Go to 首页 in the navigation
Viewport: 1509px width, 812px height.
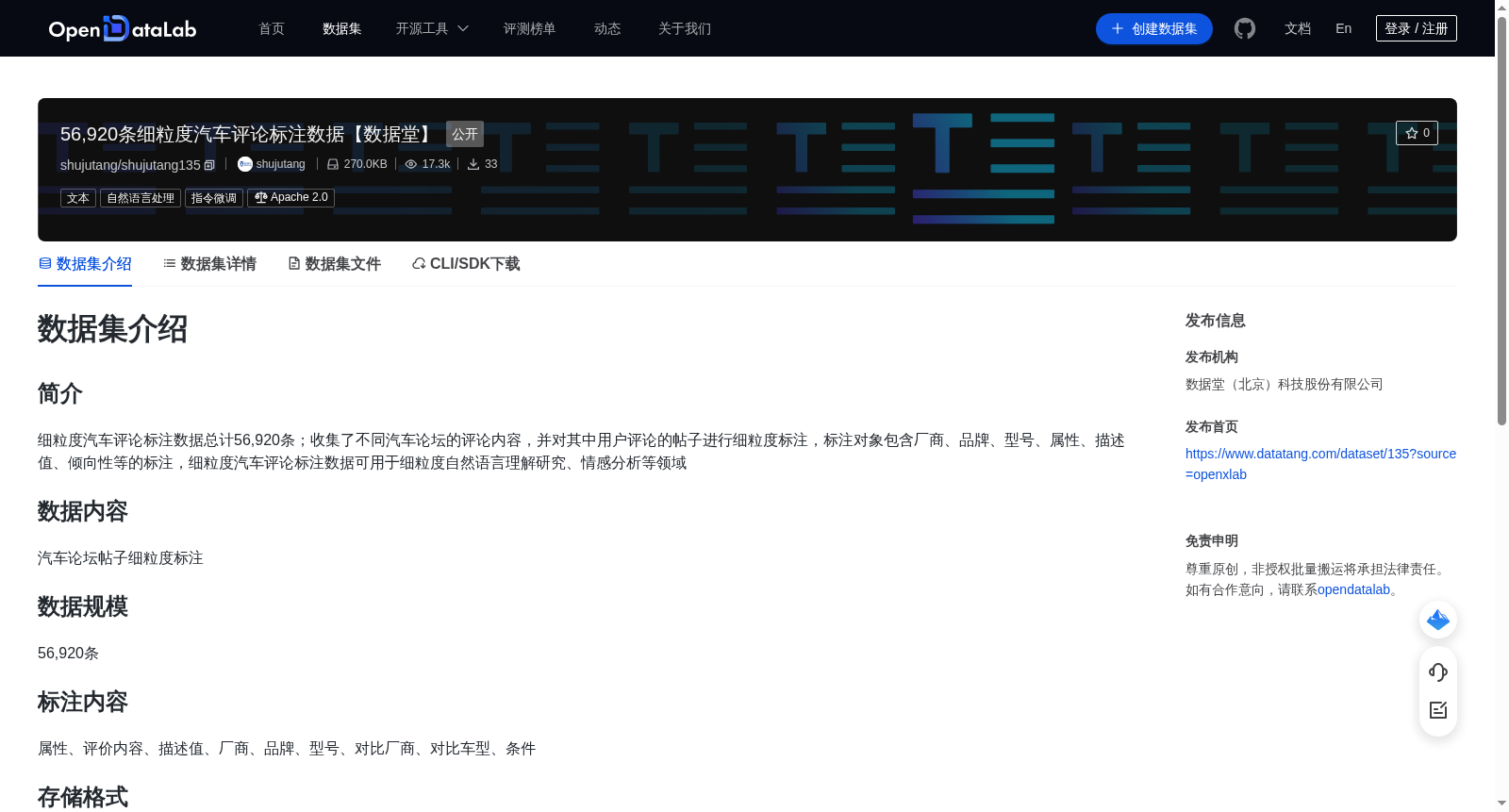coord(272,28)
